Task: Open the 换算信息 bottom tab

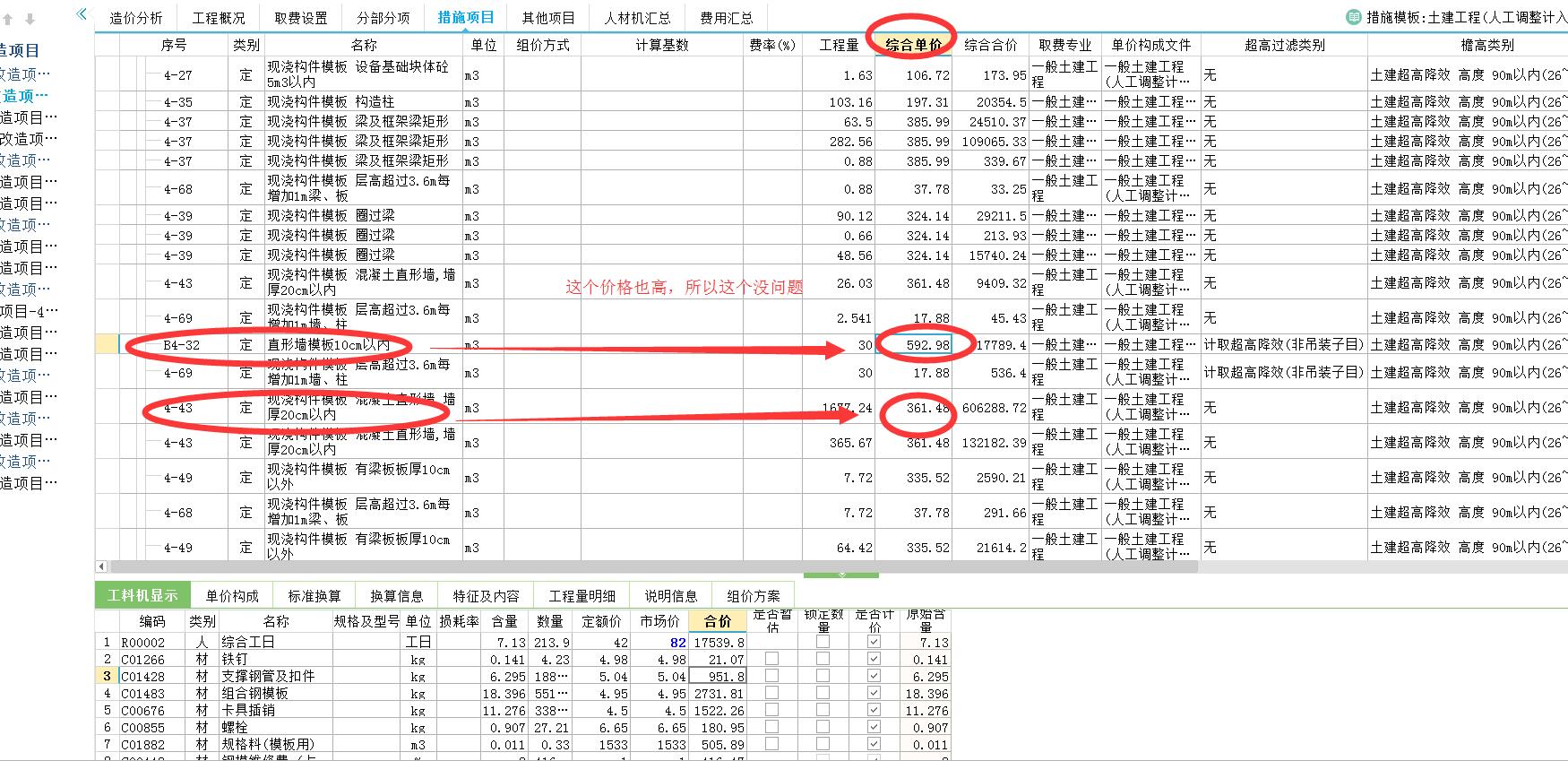Action: tap(397, 596)
